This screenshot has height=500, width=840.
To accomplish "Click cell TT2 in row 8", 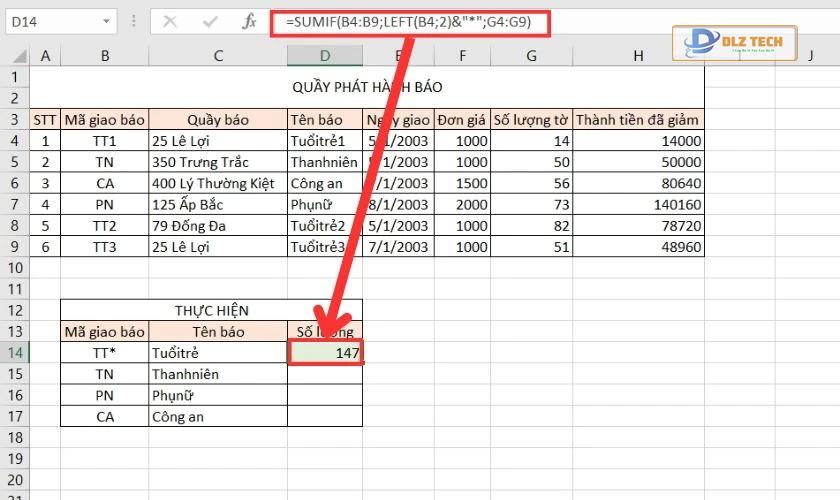I will point(104,226).
